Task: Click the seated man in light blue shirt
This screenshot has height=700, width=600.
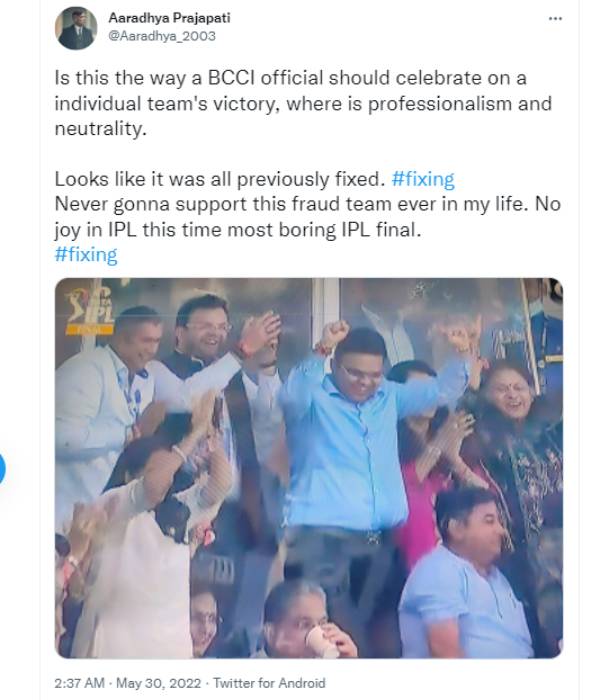Action: tap(464, 576)
